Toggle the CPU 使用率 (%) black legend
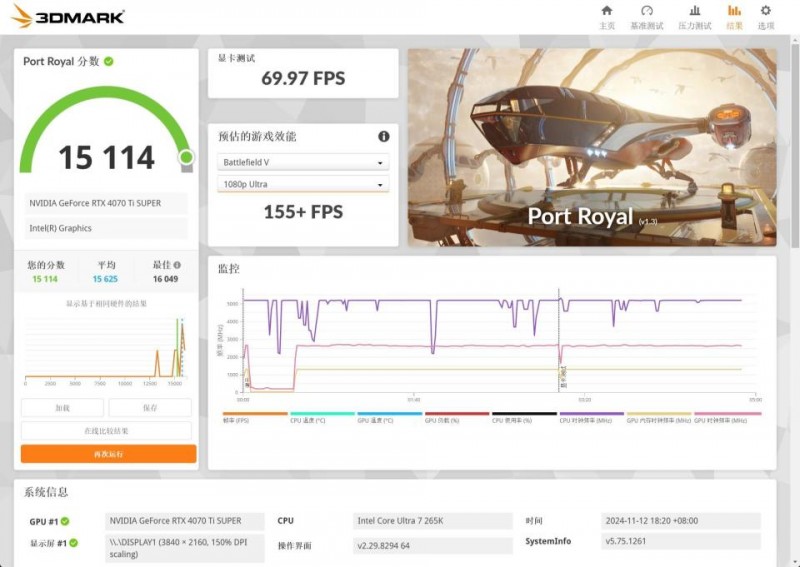Viewport: 800px width, 567px height. click(524, 417)
